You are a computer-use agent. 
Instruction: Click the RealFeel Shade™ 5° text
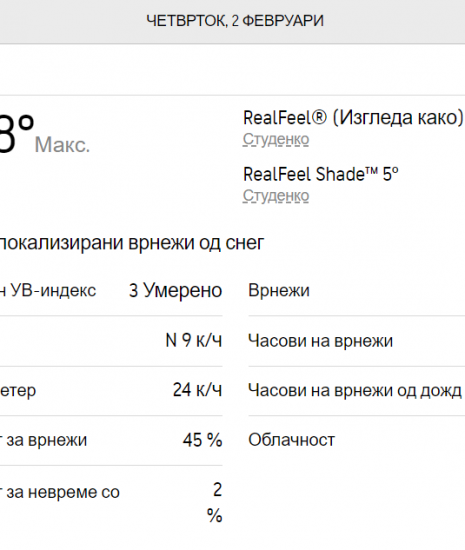[x=321, y=174]
